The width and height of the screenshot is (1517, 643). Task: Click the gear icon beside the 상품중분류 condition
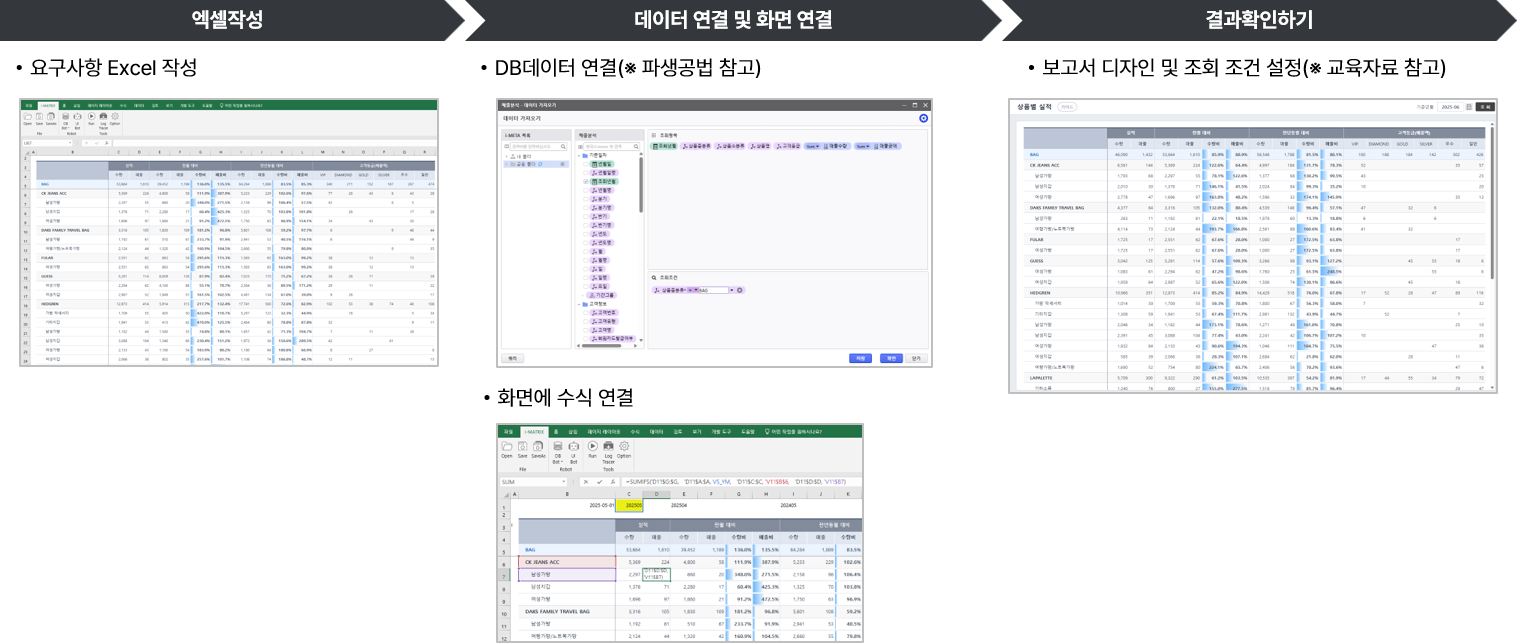click(741, 290)
